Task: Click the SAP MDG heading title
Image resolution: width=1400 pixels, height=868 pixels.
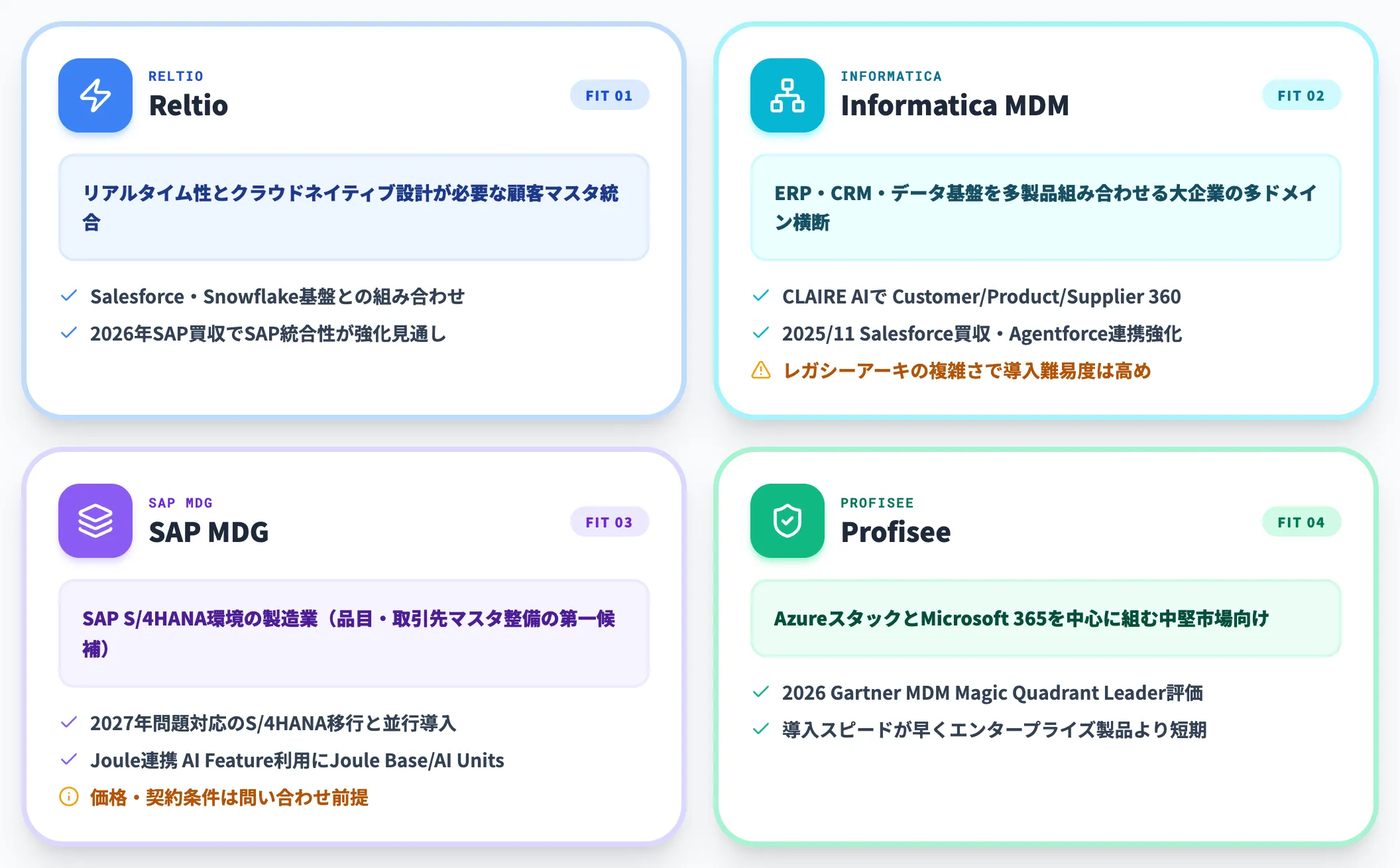Action: [x=209, y=532]
